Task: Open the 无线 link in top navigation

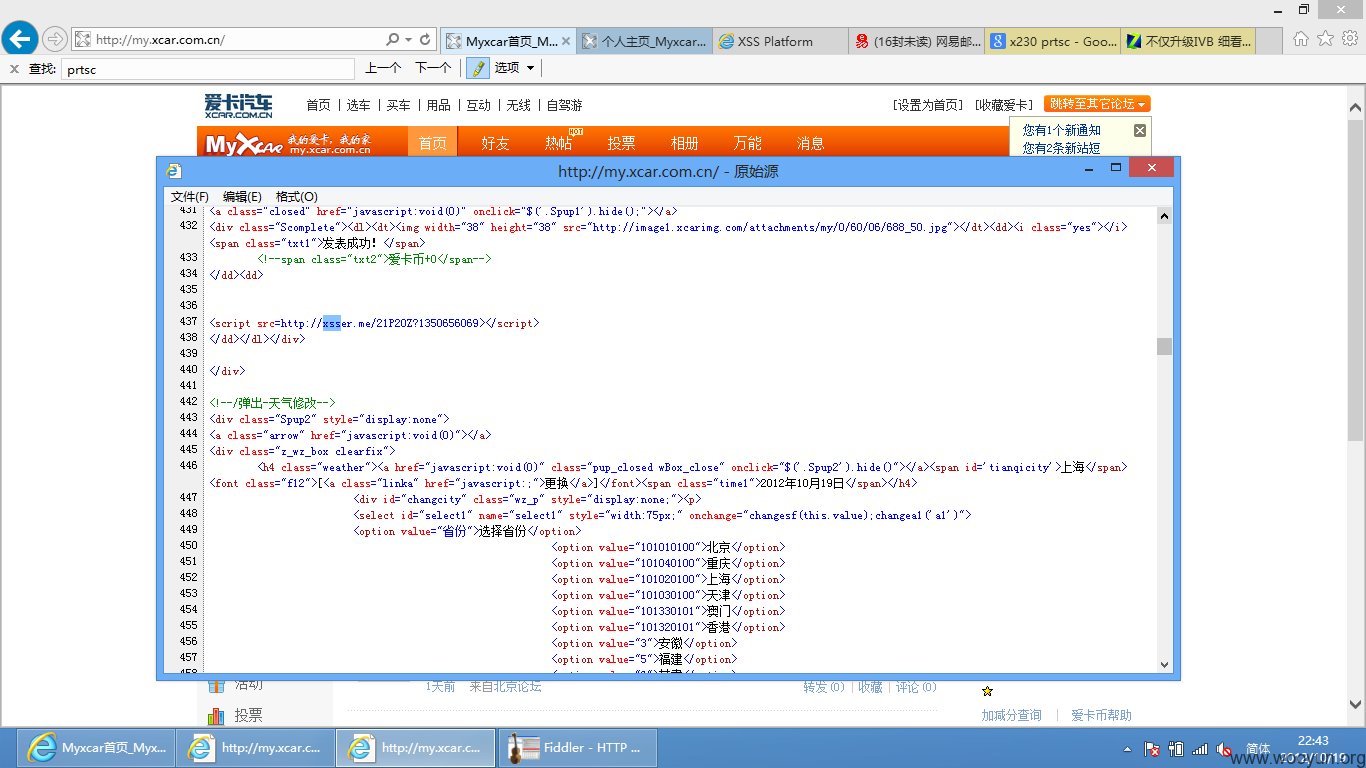Action: click(x=519, y=105)
